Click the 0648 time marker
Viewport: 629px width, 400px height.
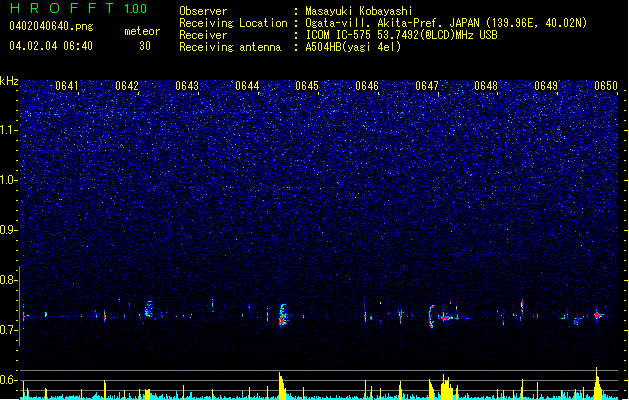[486, 86]
